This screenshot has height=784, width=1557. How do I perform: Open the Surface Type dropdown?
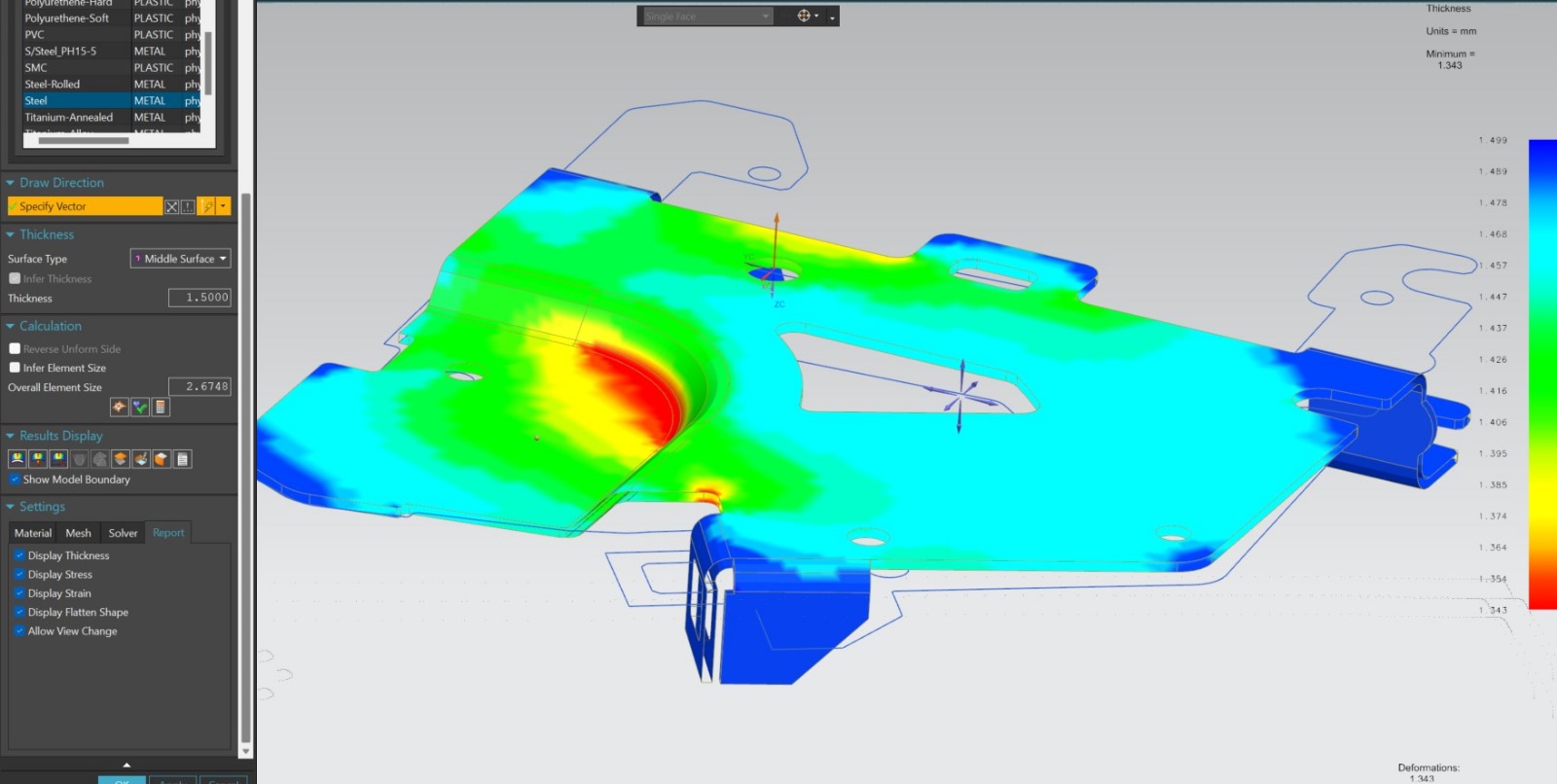[180, 259]
